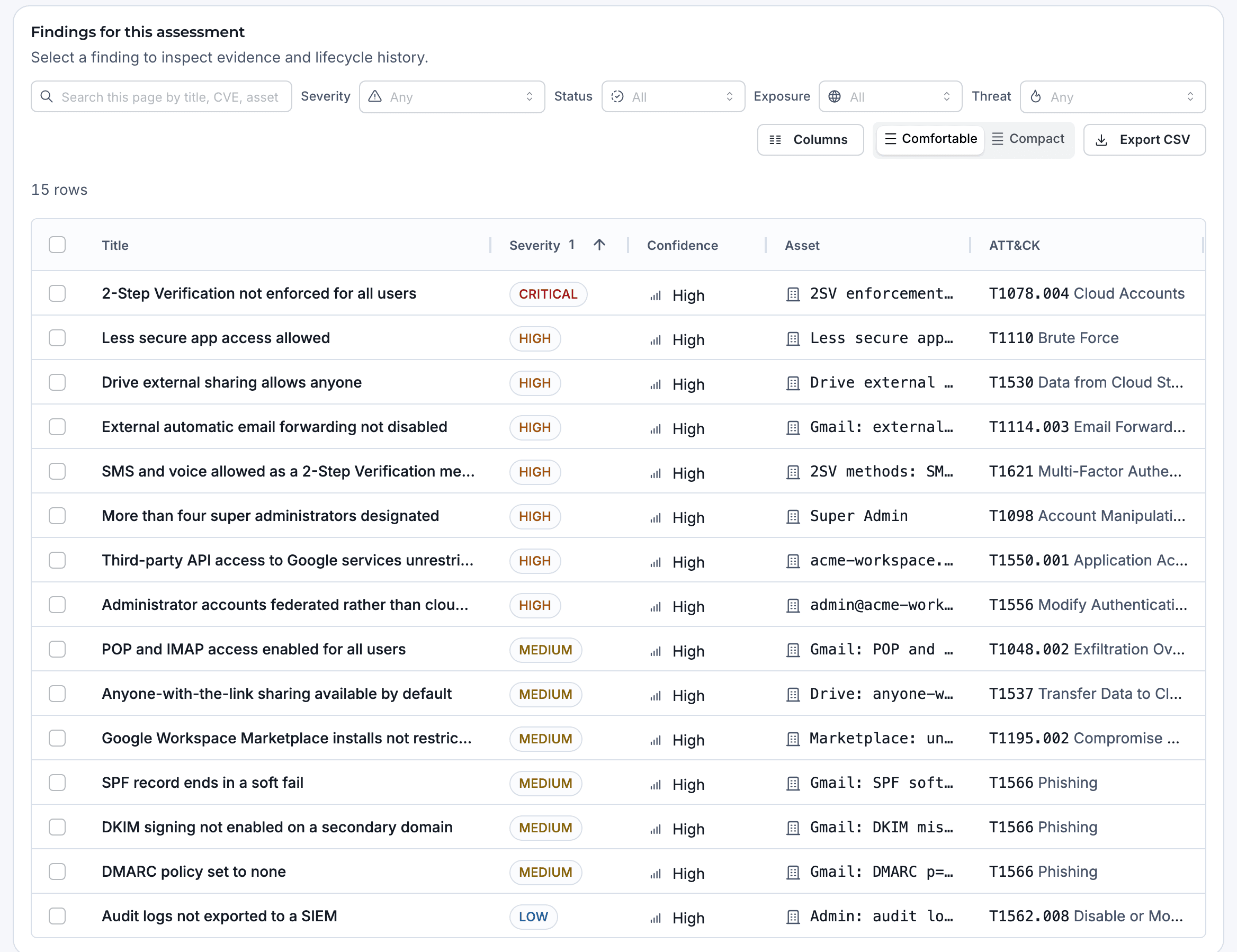Screen dimensions: 1237x952
Task: Switch to Comfortable row density
Action: coord(930,139)
